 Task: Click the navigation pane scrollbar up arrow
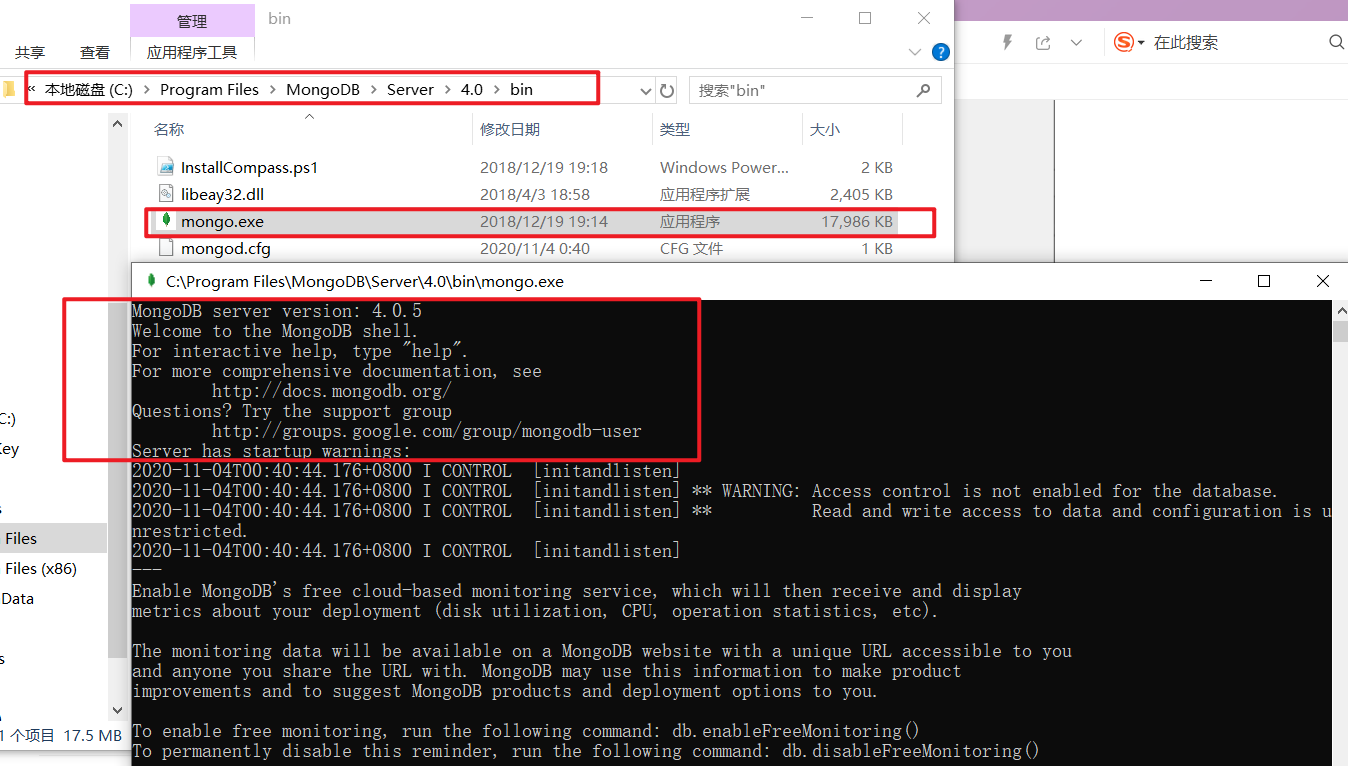pos(118,125)
